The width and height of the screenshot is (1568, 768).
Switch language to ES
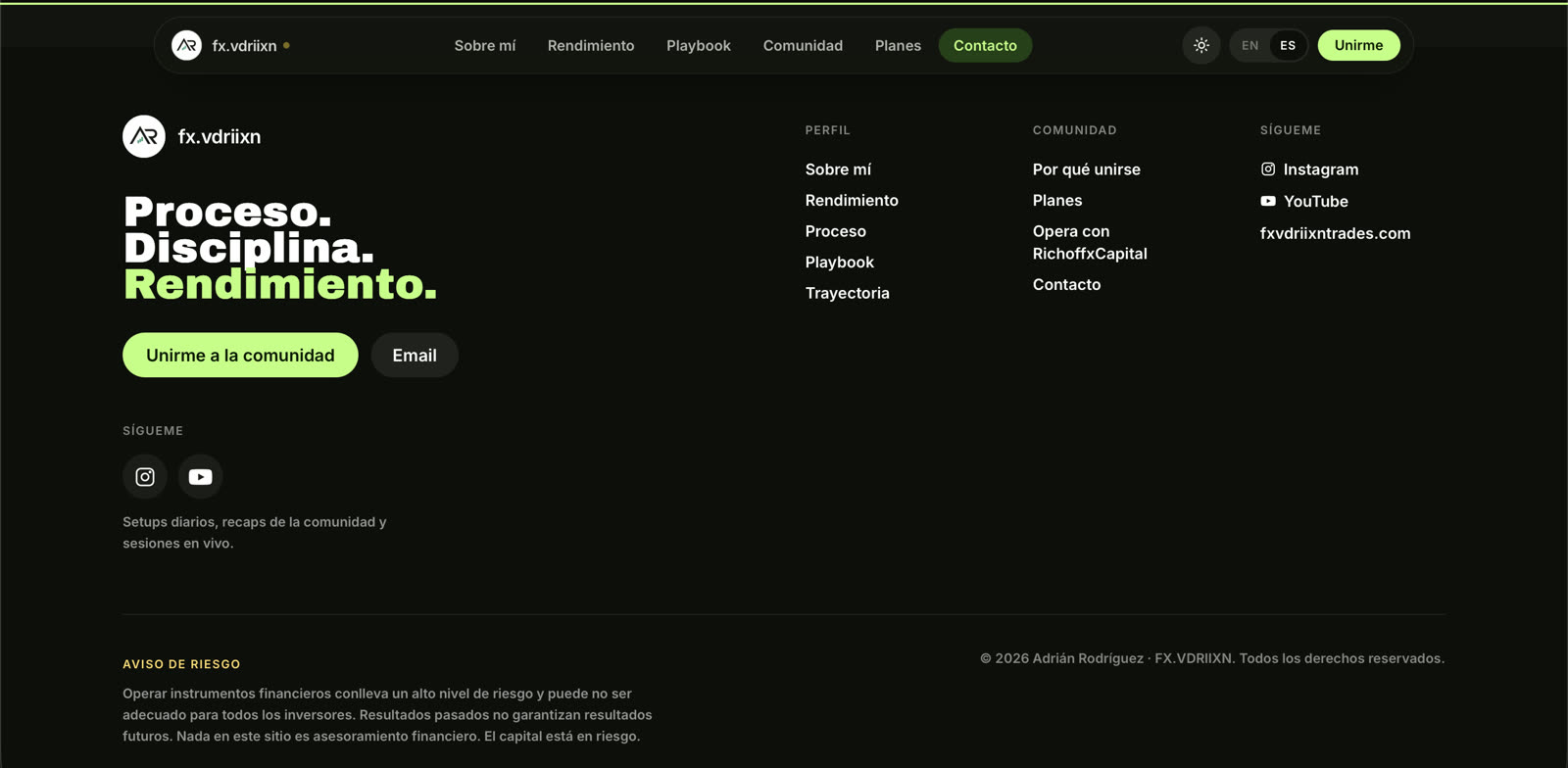(1288, 45)
